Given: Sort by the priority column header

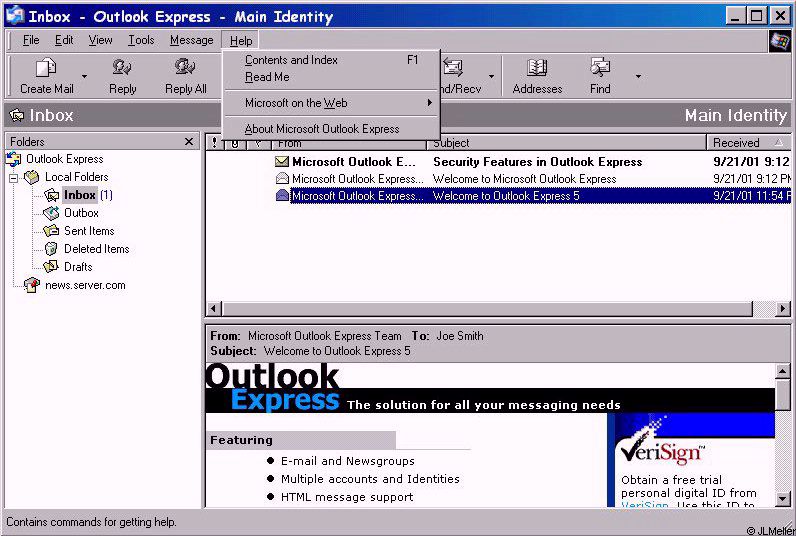Looking at the screenshot, I should pyautogui.click(x=215, y=143).
